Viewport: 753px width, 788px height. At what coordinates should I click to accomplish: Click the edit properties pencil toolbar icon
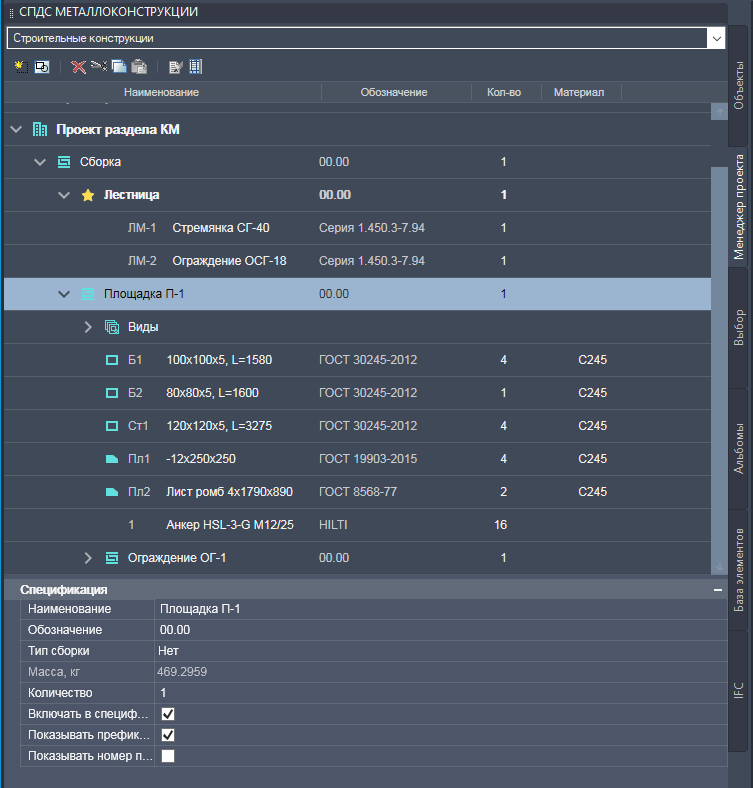coord(176,67)
